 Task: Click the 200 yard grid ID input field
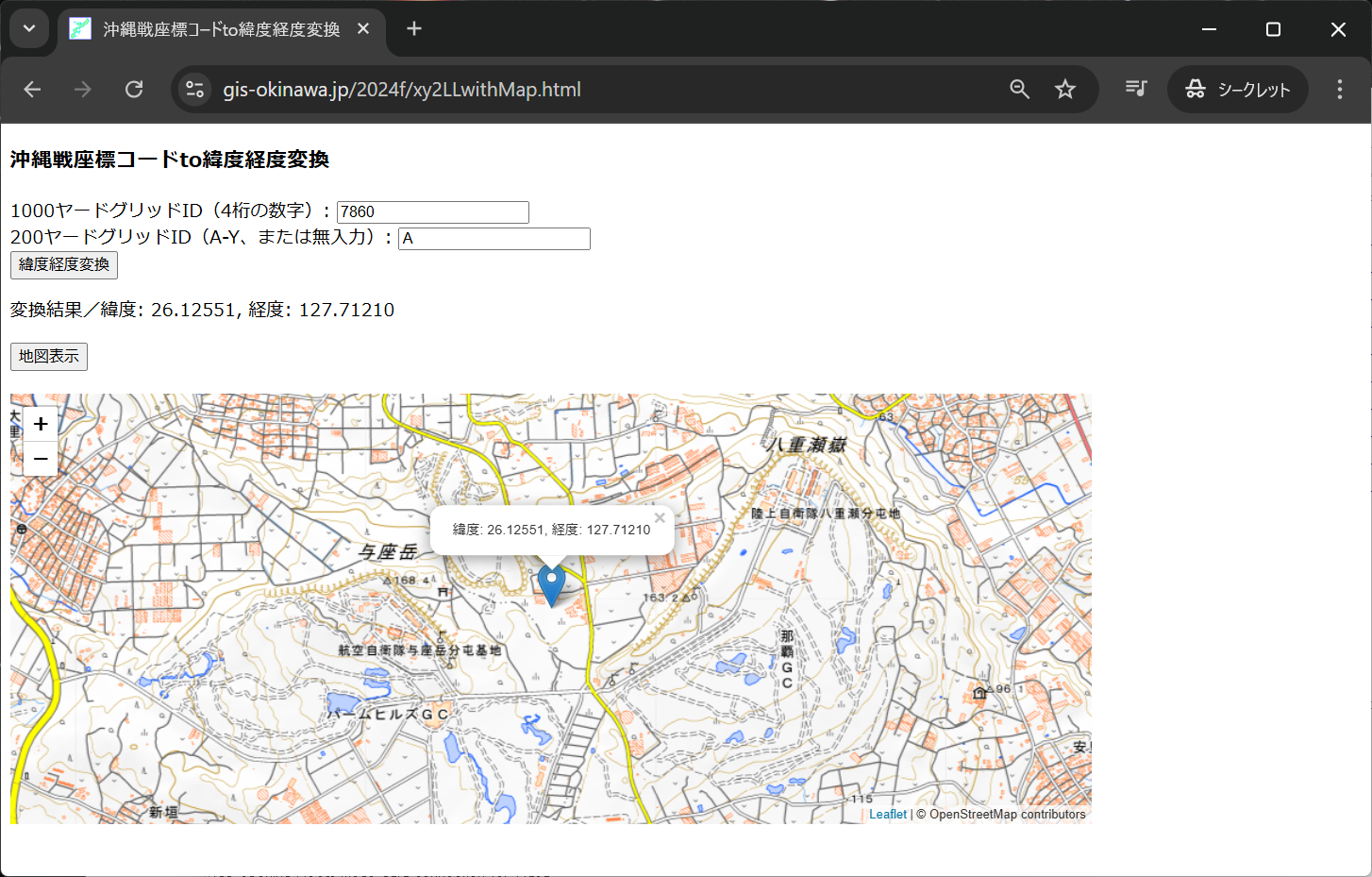pos(494,239)
